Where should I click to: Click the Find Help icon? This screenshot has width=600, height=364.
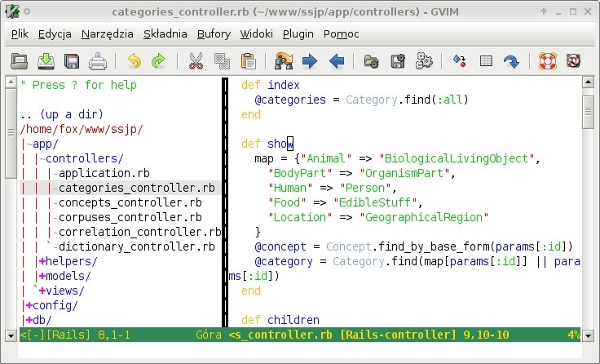tap(573, 61)
